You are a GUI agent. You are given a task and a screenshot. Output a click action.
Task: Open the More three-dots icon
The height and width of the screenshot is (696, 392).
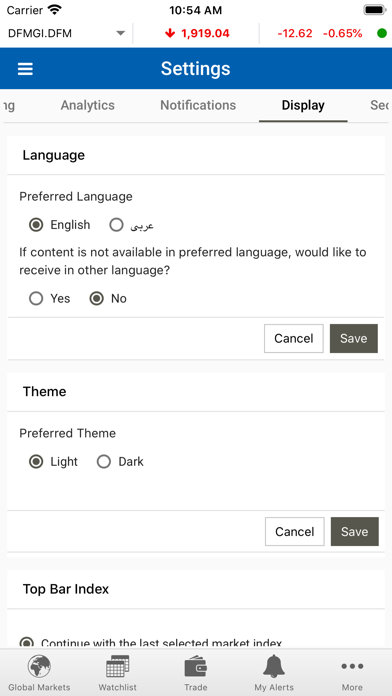click(352, 666)
